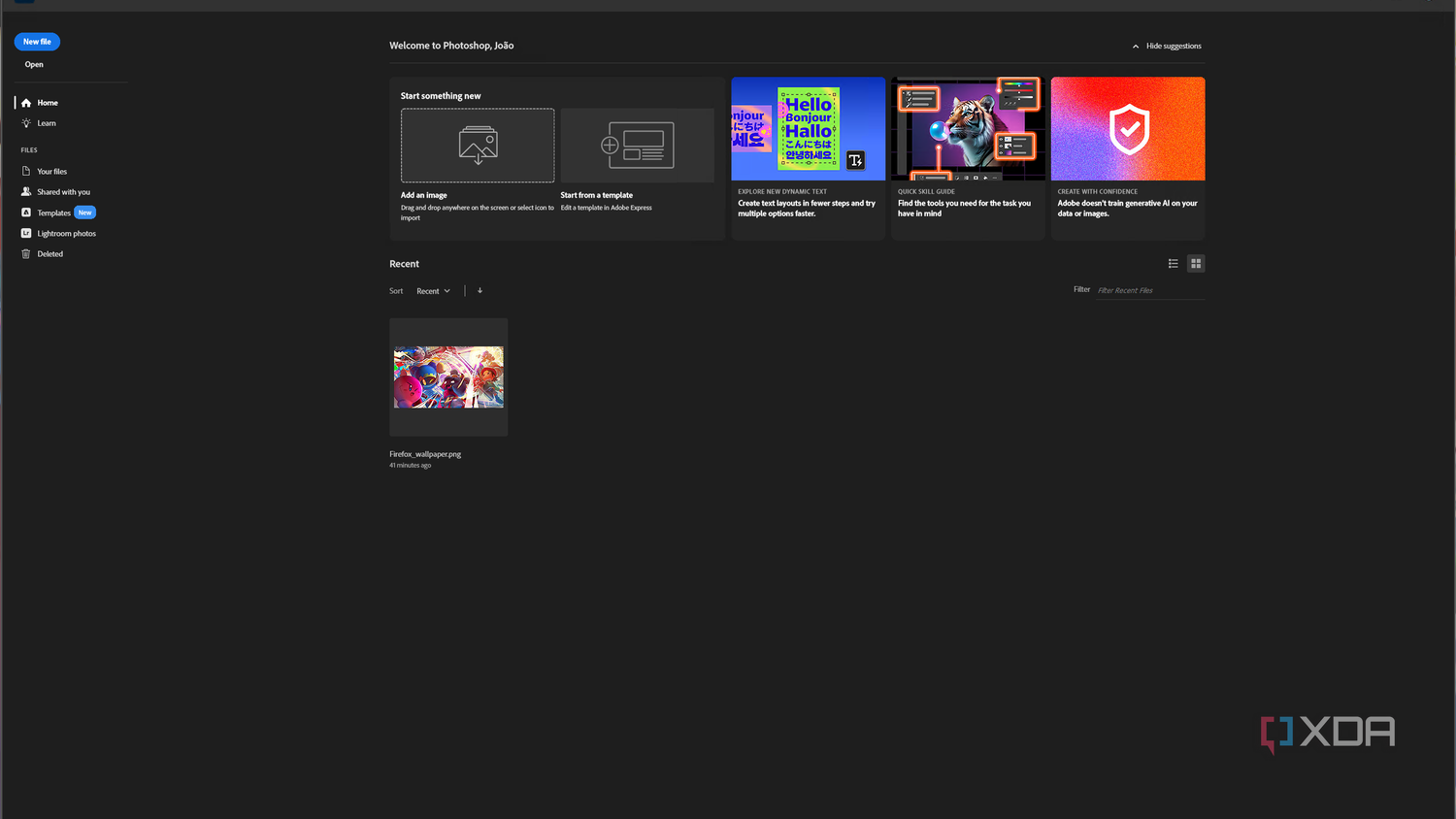Hide the suggestions section
Screen dimensions: 1456x819
1174,46
